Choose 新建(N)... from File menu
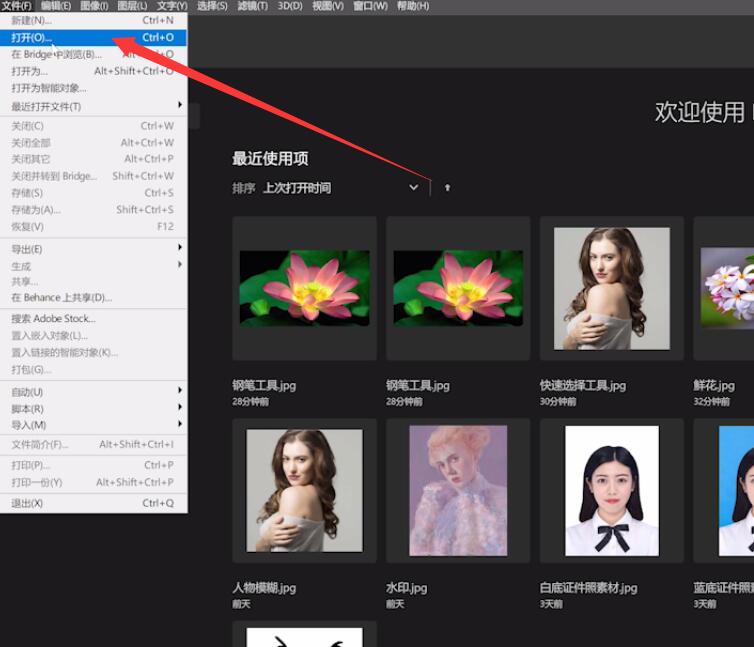Image resolution: width=754 pixels, height=647 pixels. 93,20
